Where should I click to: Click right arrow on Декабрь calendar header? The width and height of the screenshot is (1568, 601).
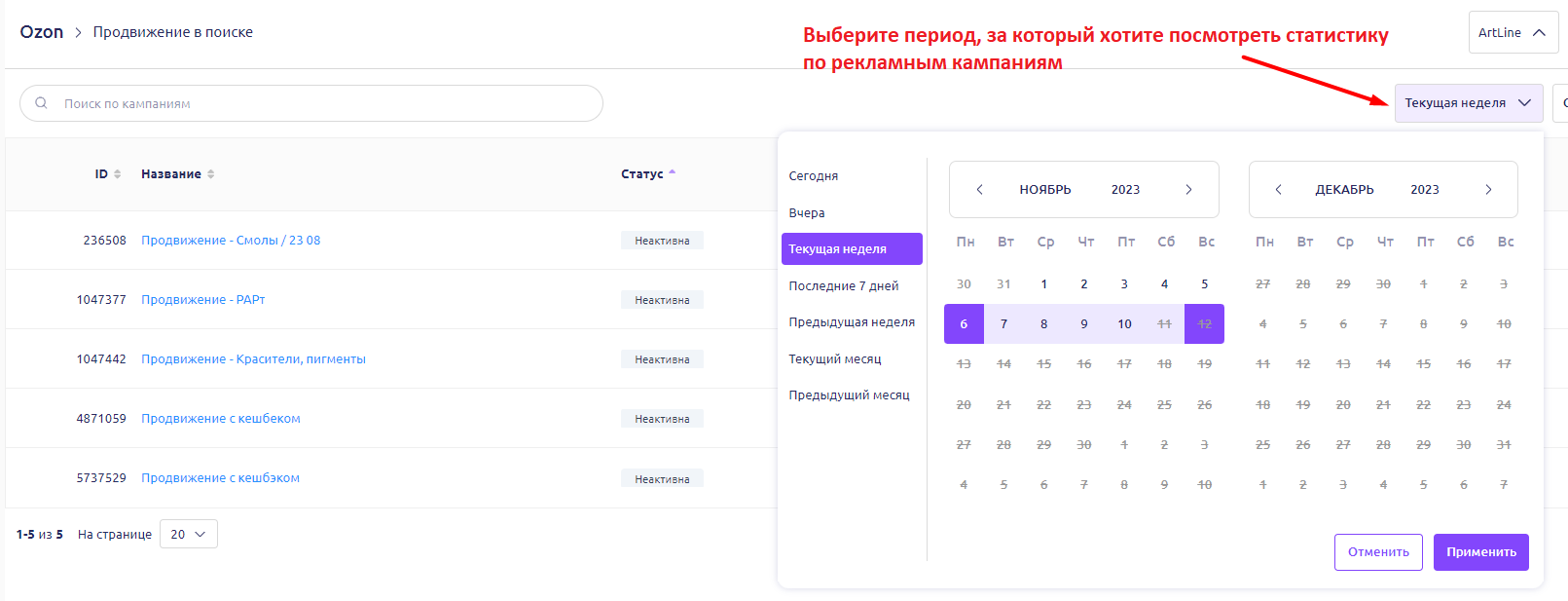pos(1488,190)
